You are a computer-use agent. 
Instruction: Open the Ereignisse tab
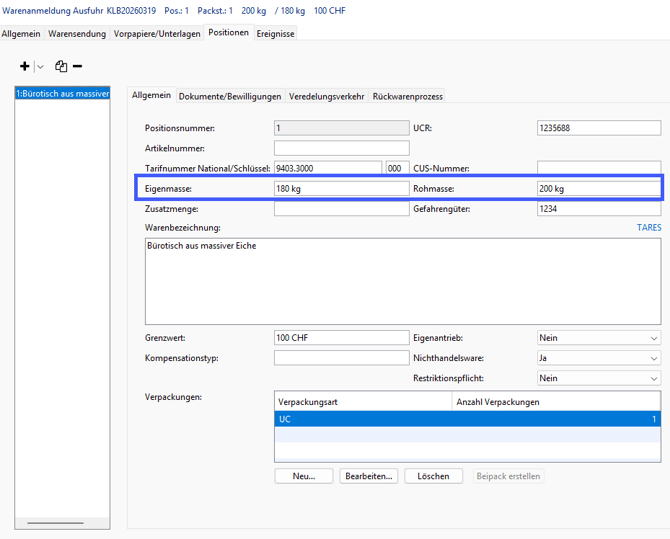[275, 33]
